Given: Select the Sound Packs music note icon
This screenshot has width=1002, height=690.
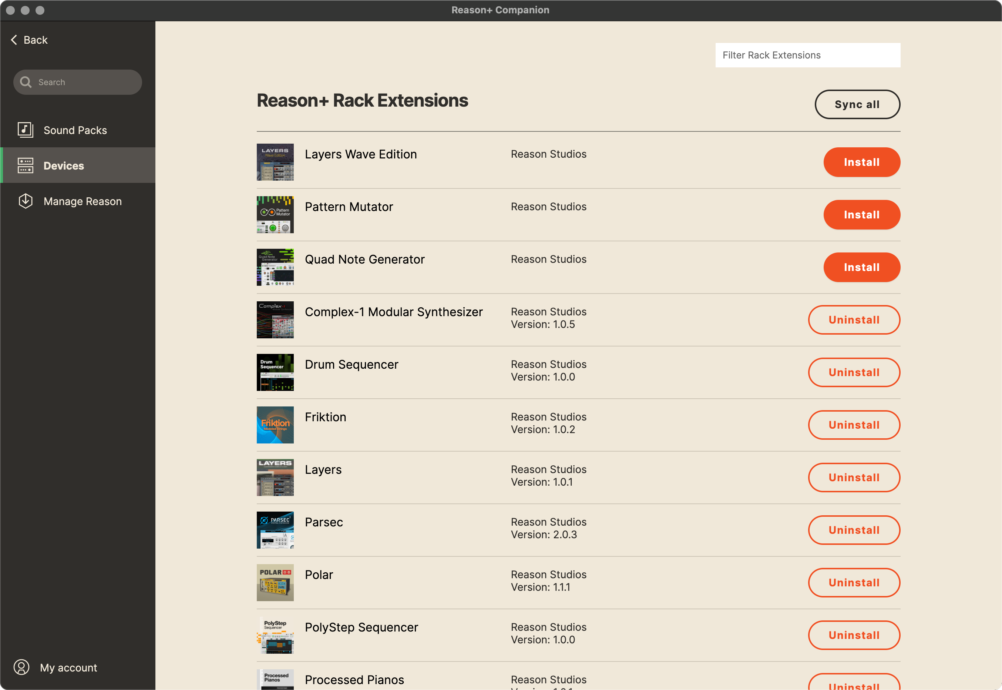Looking at the screenshot, I should 24,129.
